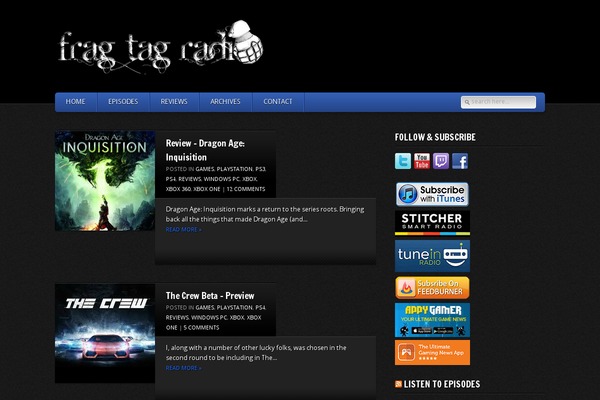Click the Follow & Subscribe heading
The width and height of the screenshot is (600, 400).
(x=435, y=137)
